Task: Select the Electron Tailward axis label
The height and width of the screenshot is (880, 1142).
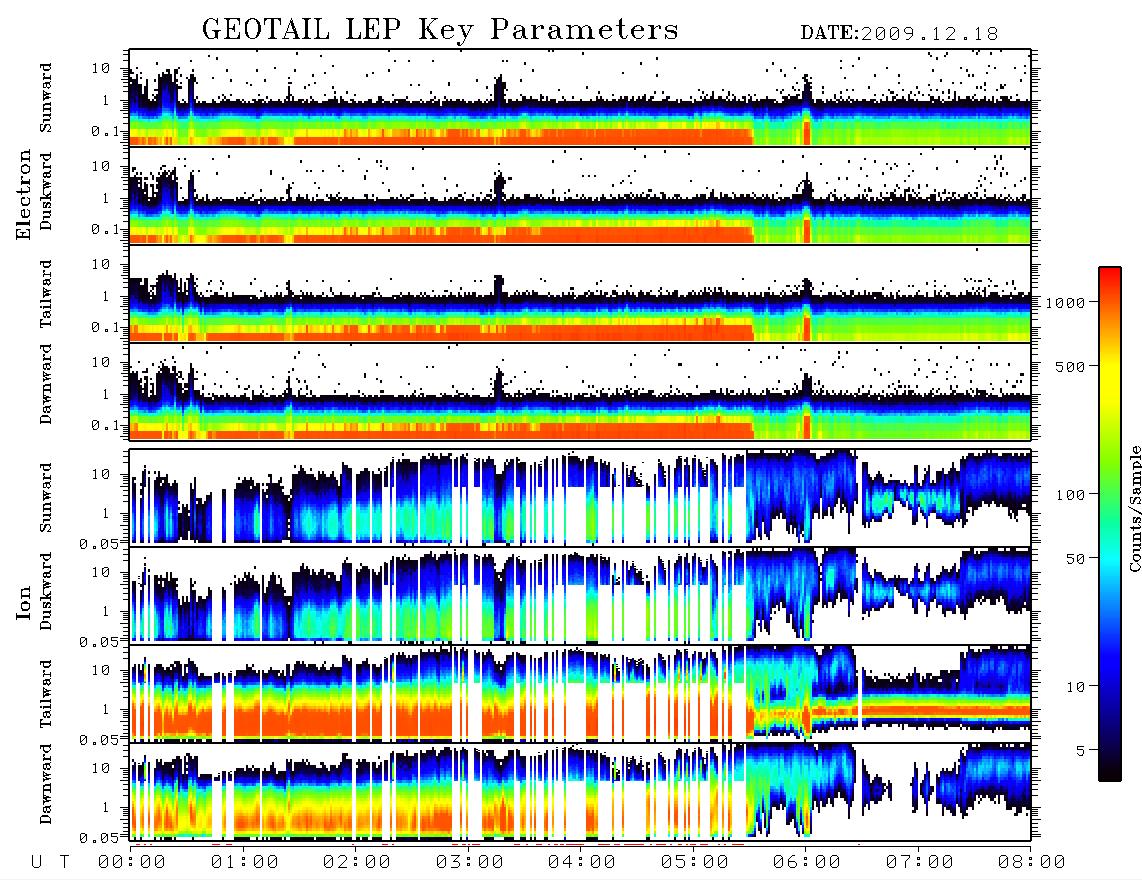Action: coord(46,294)
